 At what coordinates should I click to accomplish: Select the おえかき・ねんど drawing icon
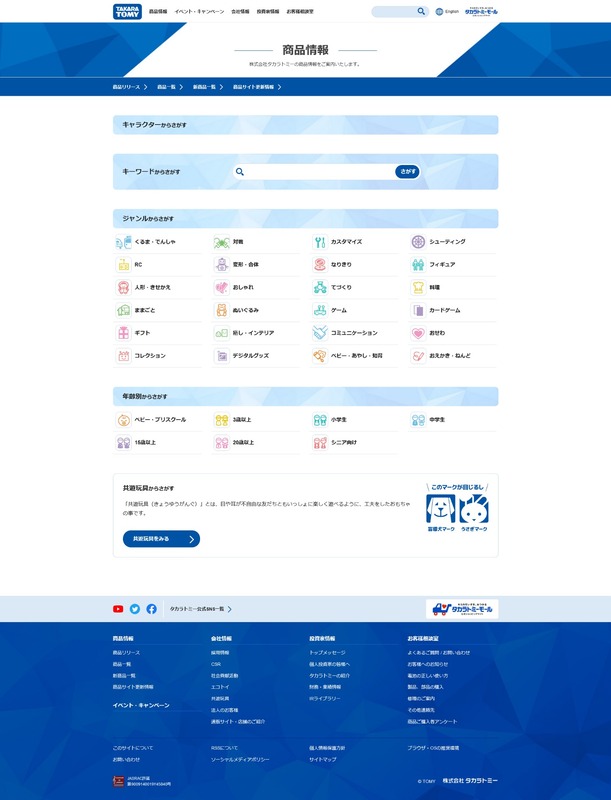(418, 356)
